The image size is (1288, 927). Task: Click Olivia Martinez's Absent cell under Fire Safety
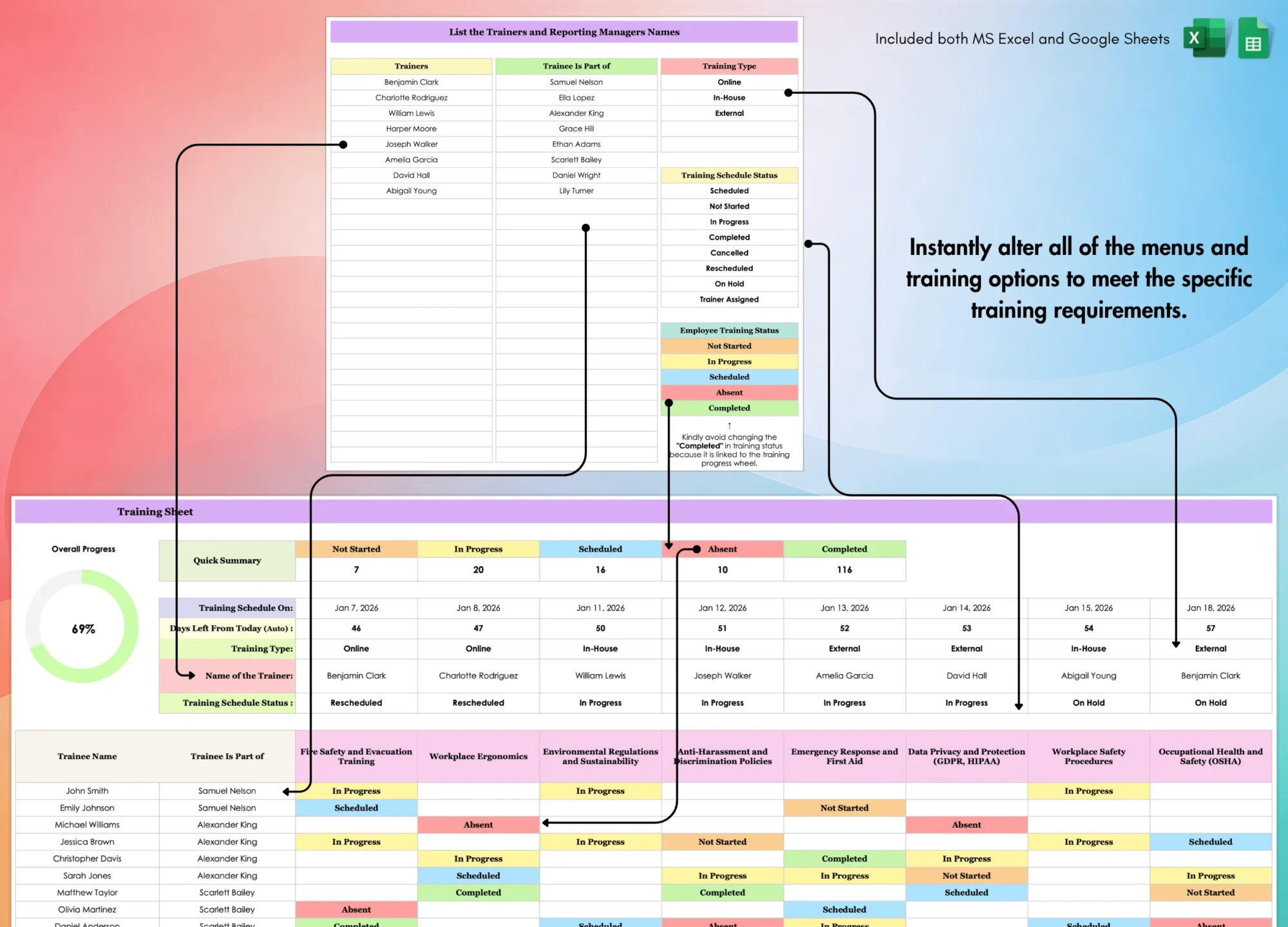[x=356, y=910]
